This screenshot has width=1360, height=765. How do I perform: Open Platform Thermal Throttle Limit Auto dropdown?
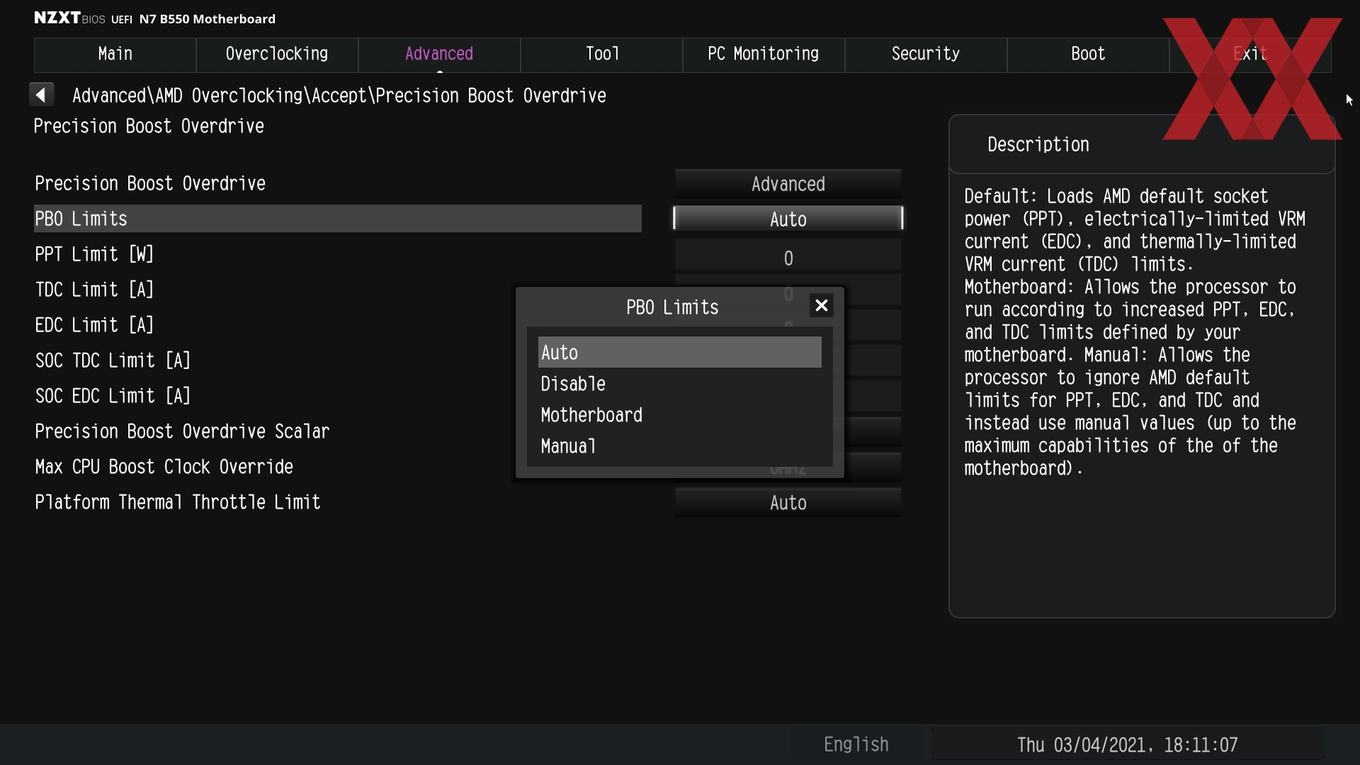click(x=788, y=503)
